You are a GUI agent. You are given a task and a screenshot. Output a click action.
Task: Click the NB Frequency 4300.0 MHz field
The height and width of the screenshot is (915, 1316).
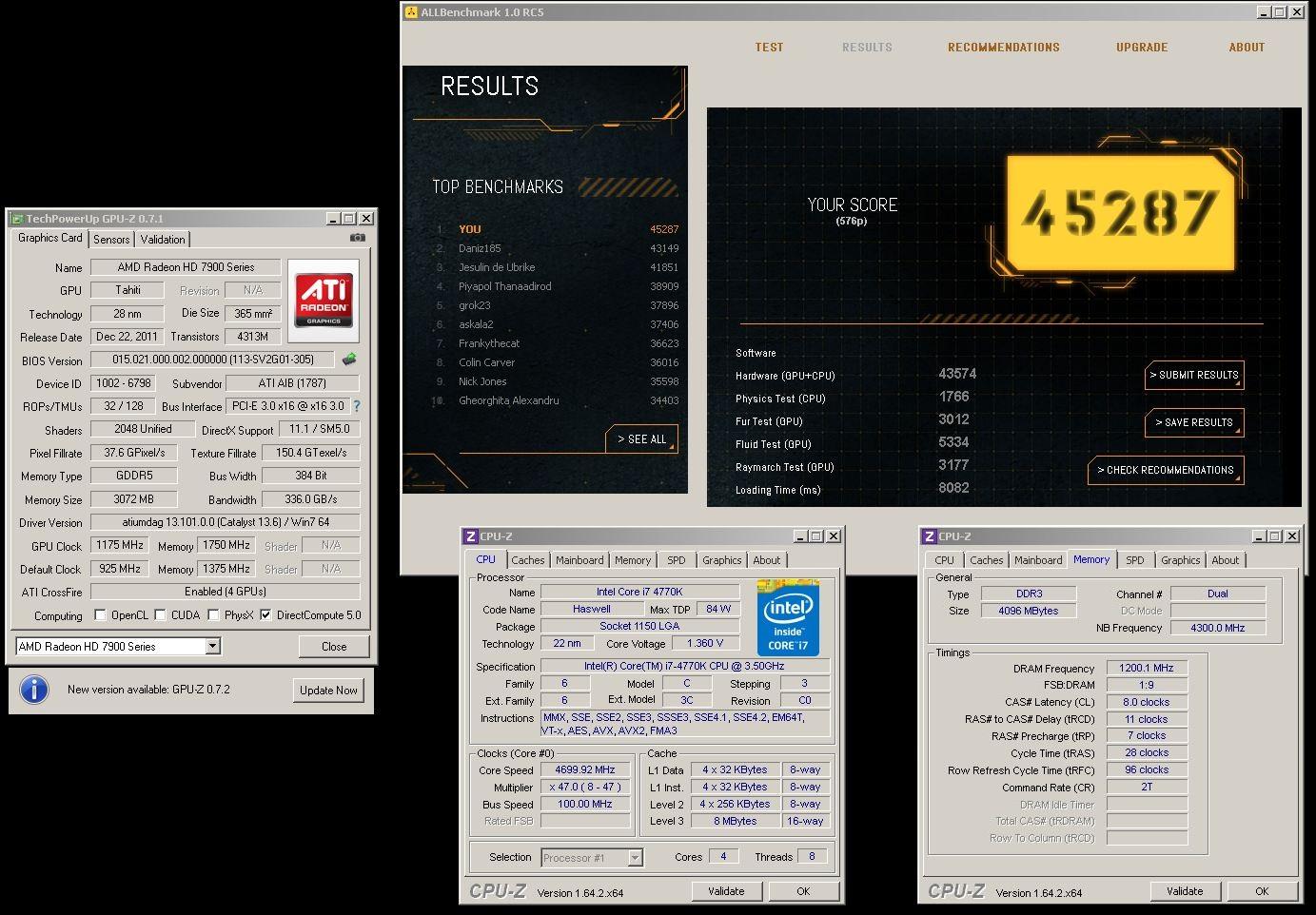point(1217,628)
